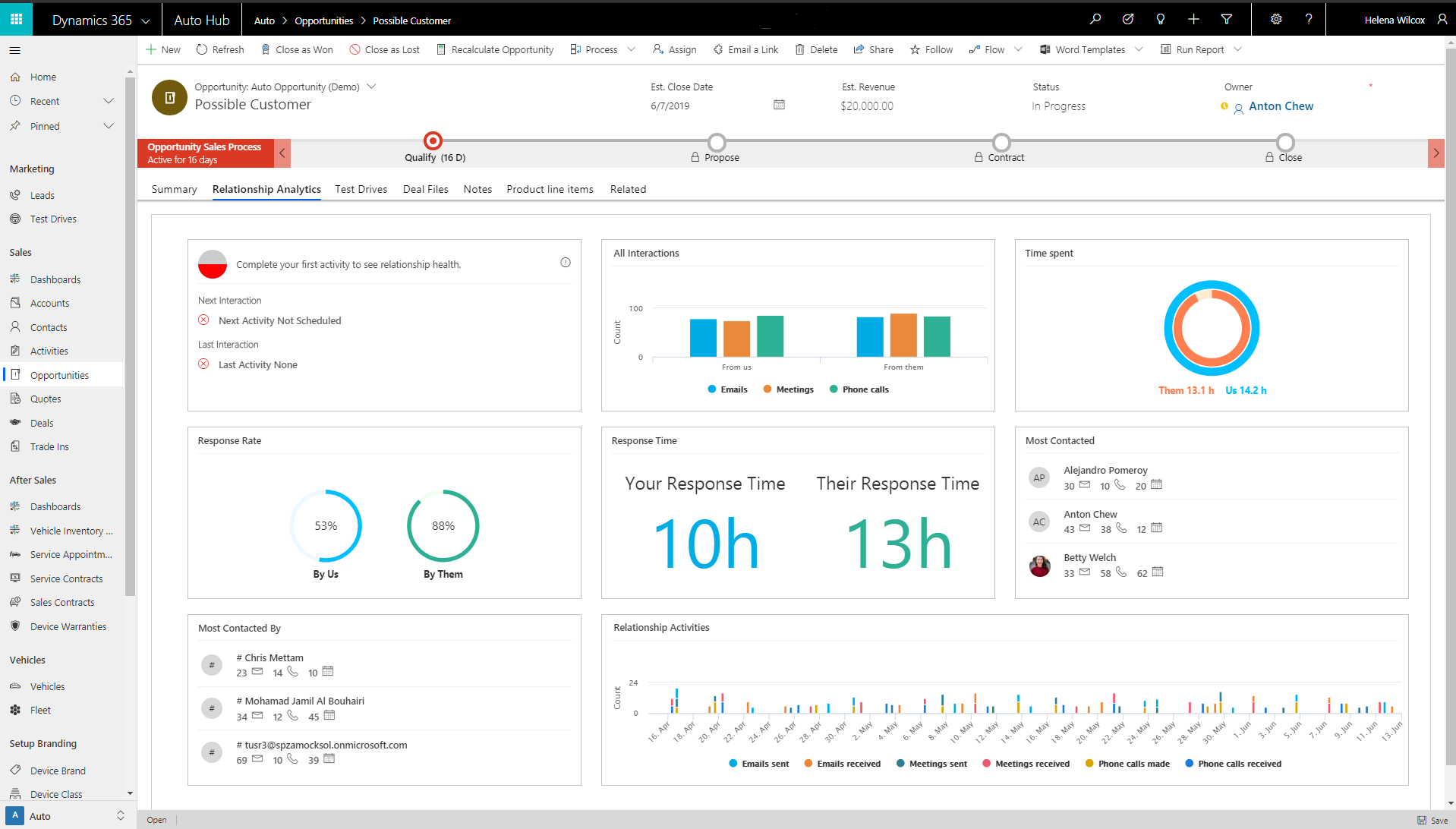Switch to the Test Drives tab
The width and height of the screenshot is (1456, 829).
(x=361, y=190)
